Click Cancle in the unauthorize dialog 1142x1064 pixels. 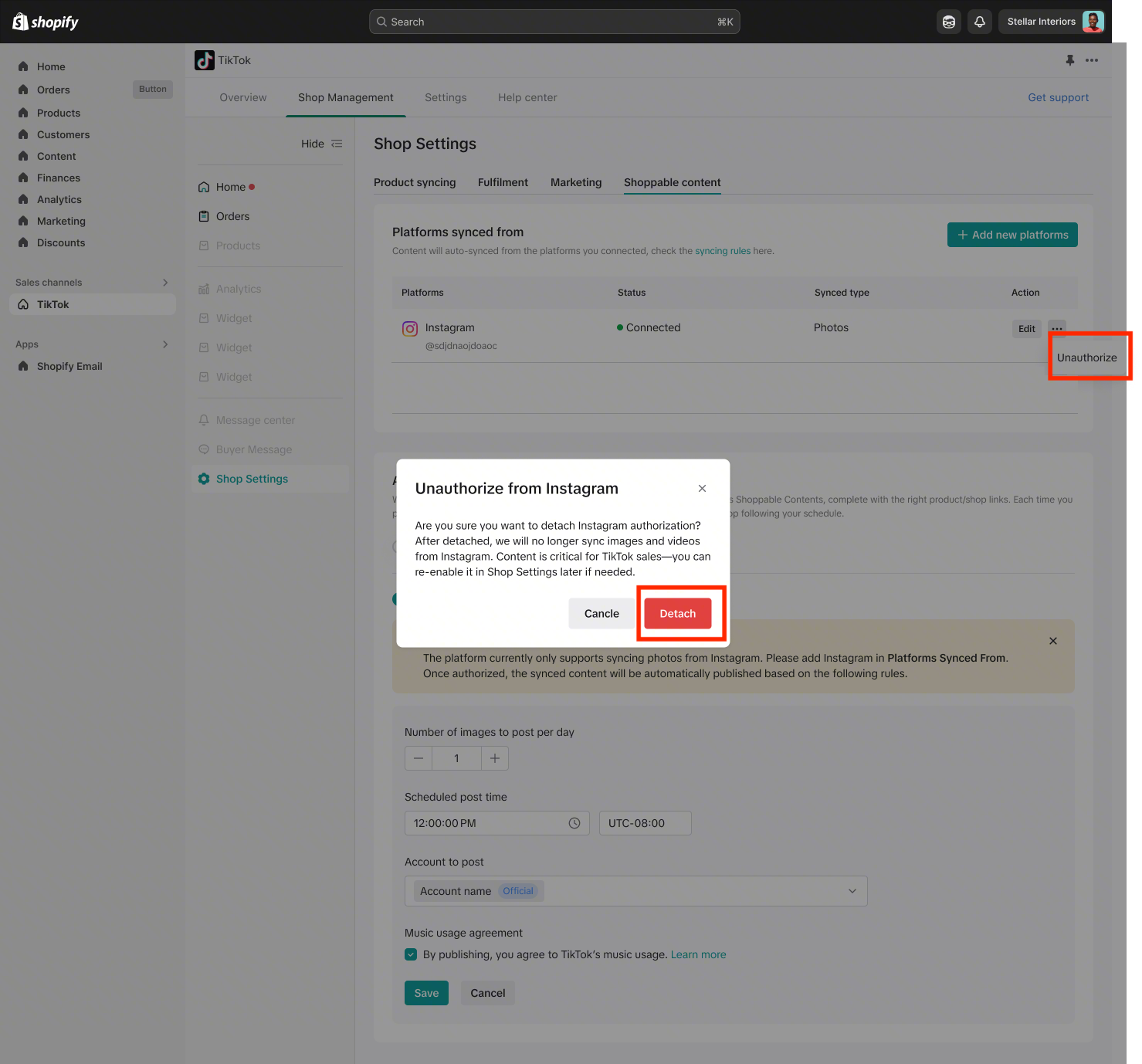[601, 614]
